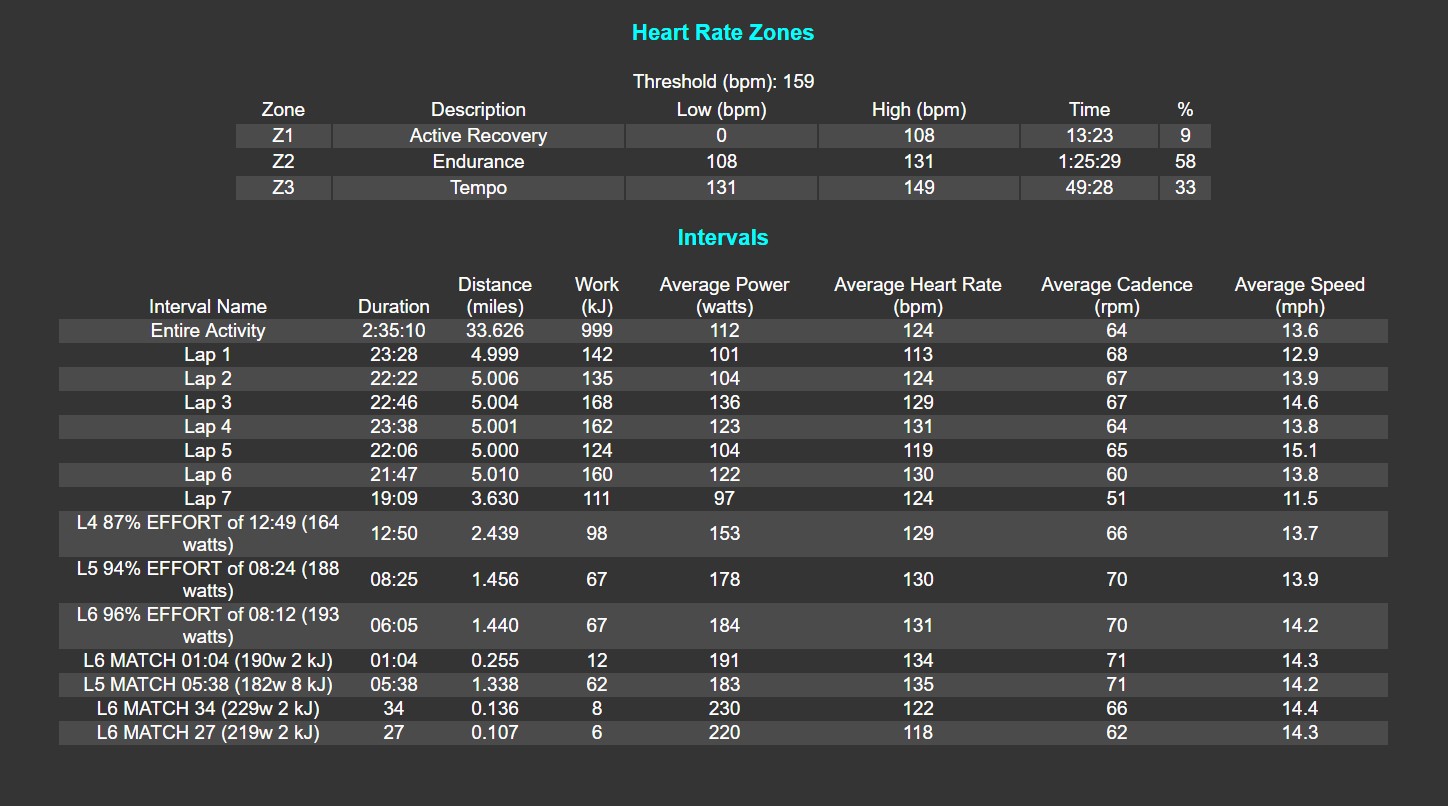Image resolution: width=1448 pixels, height=806 pixels.
Task: Click the Endurance description cell
Action: (478, 162)
